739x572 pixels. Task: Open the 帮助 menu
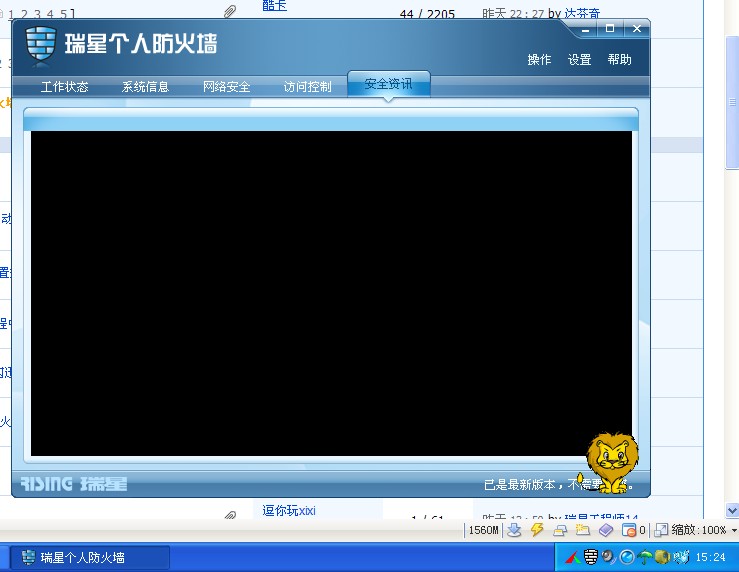pyautogui.click(x=619, y=59)
